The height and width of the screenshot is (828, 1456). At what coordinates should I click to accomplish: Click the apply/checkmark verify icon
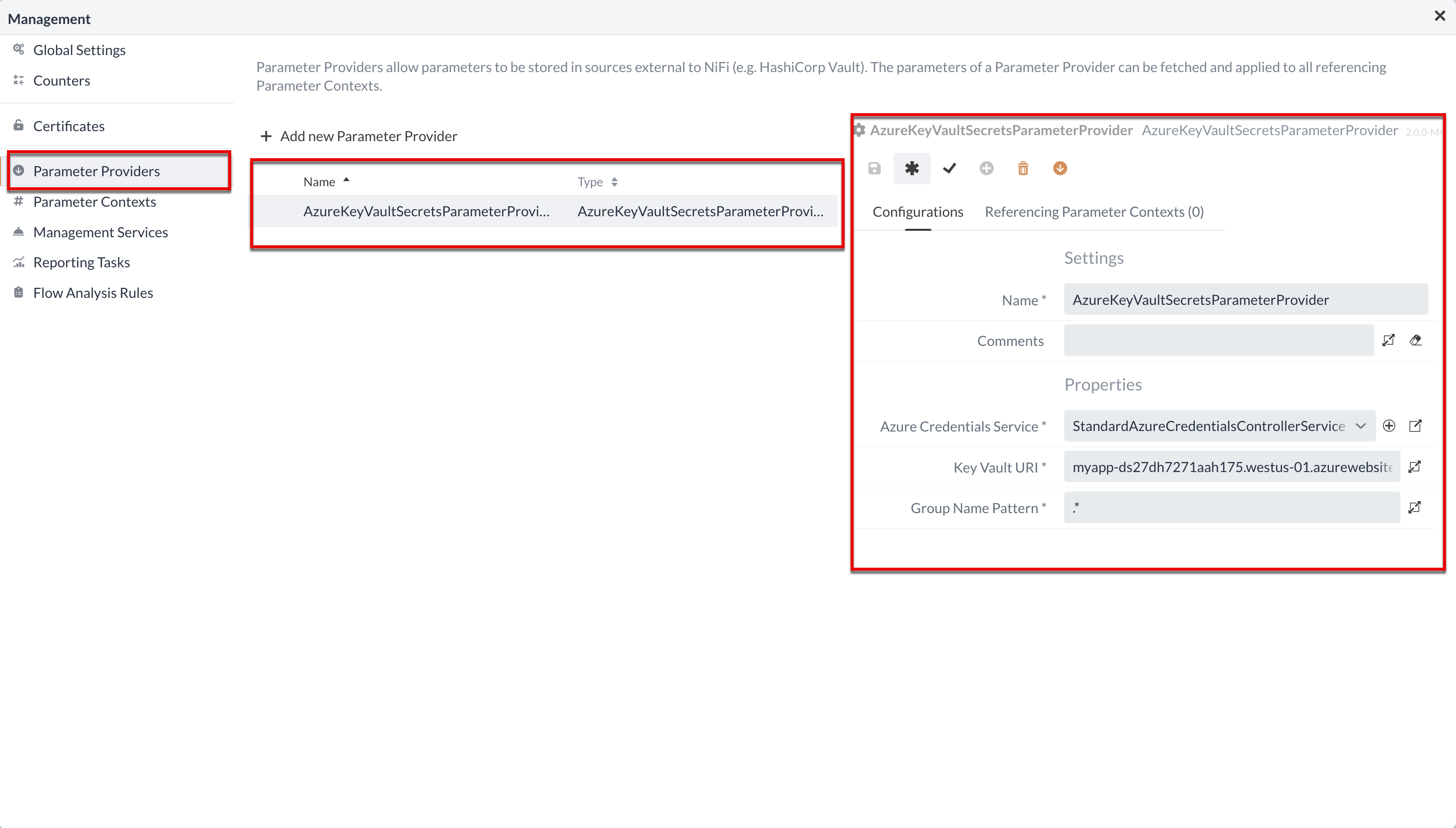point(949,168)
